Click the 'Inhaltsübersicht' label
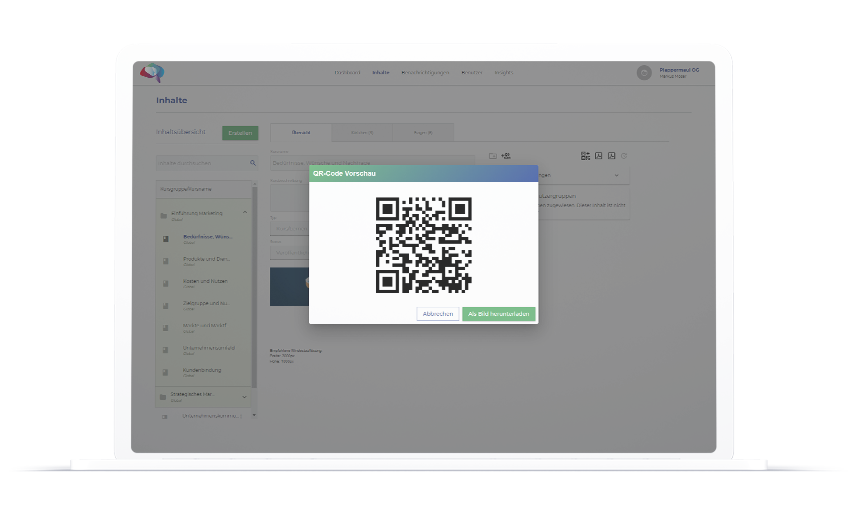This screenshot has width=860, height=529. pyautogui.click(x=181, y=132)
